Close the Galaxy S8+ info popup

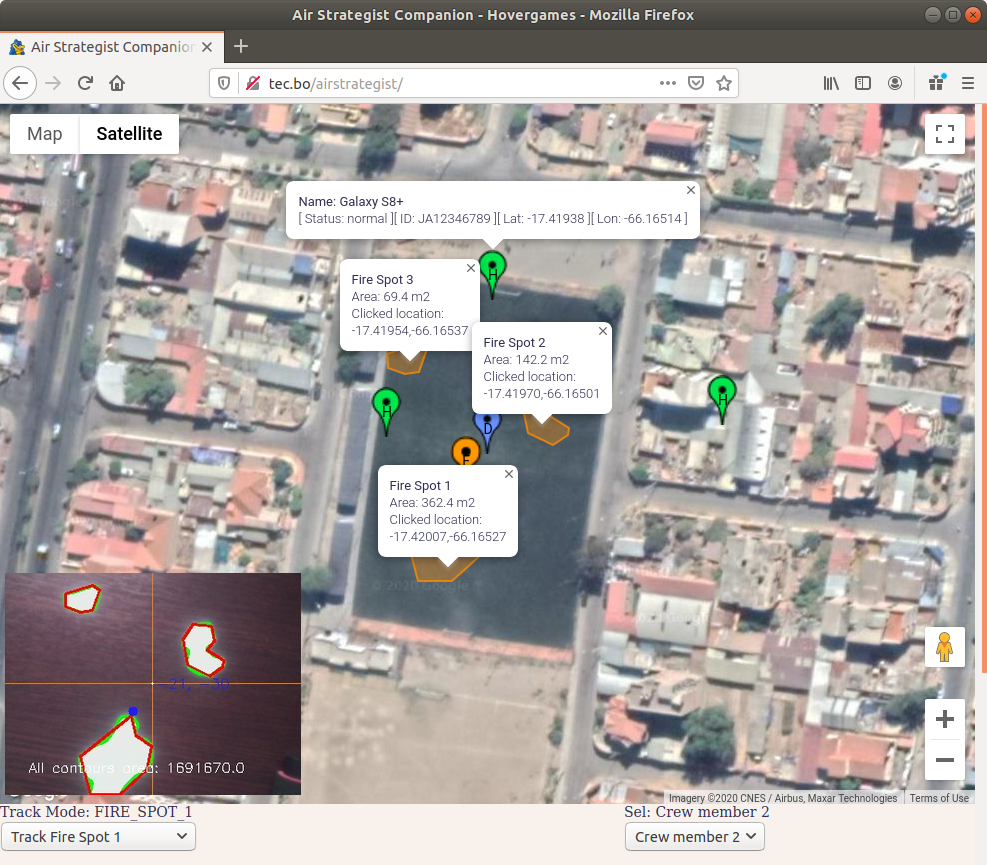click(691, 190)
